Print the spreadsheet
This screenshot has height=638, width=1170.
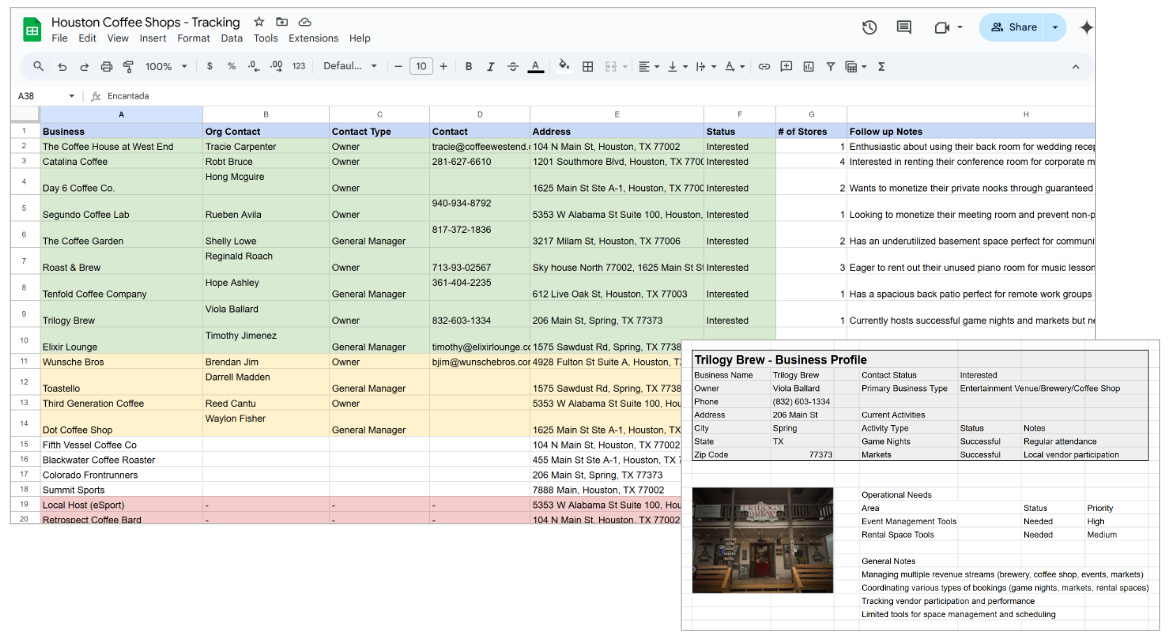107,66
